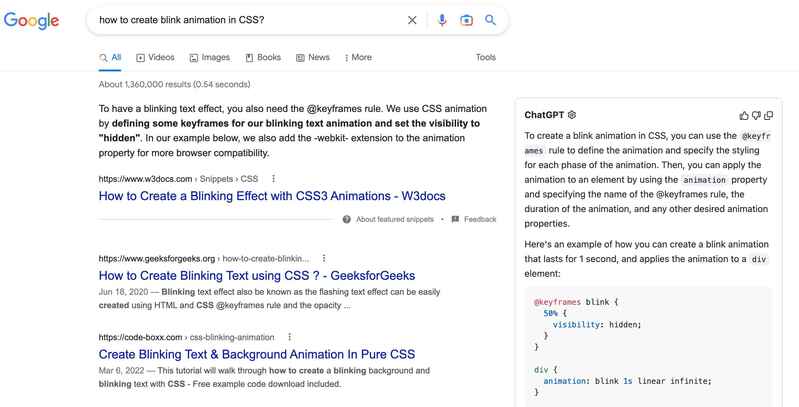Select the All results tab

[x=110, y=58]
